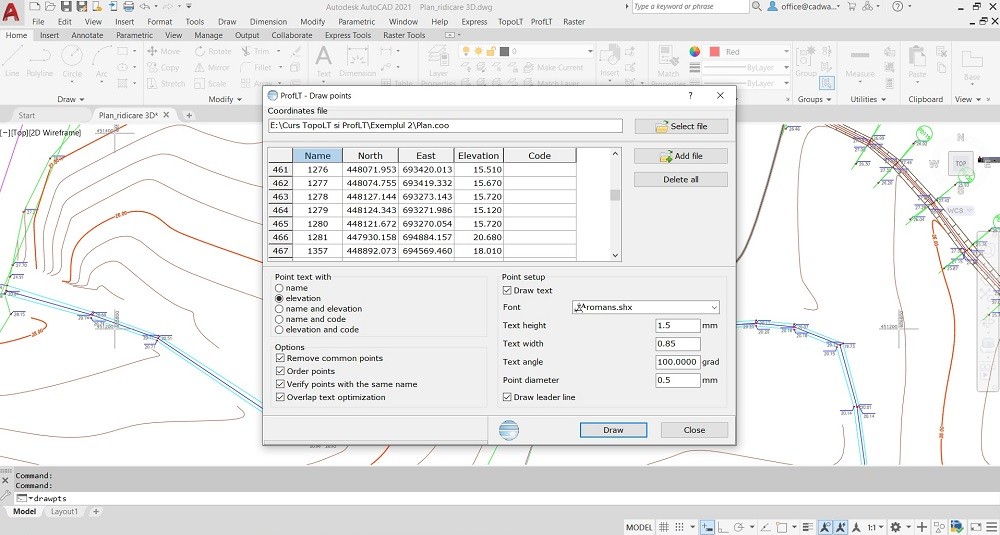Click the Undo arrow icon
This screenshot has height=535, width=1000.
point(145,6)
